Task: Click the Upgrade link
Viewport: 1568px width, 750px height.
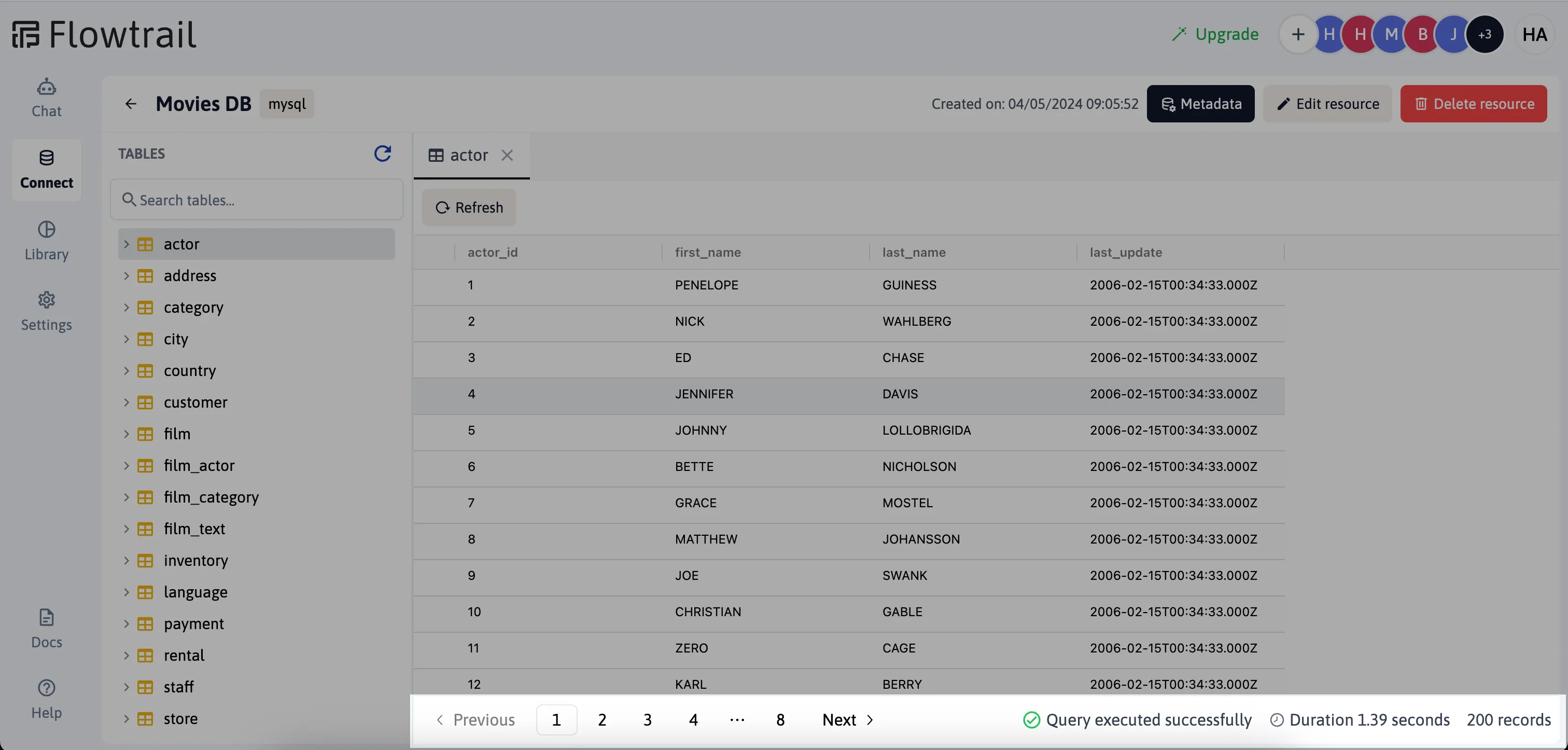Action: click(1215, 34)
